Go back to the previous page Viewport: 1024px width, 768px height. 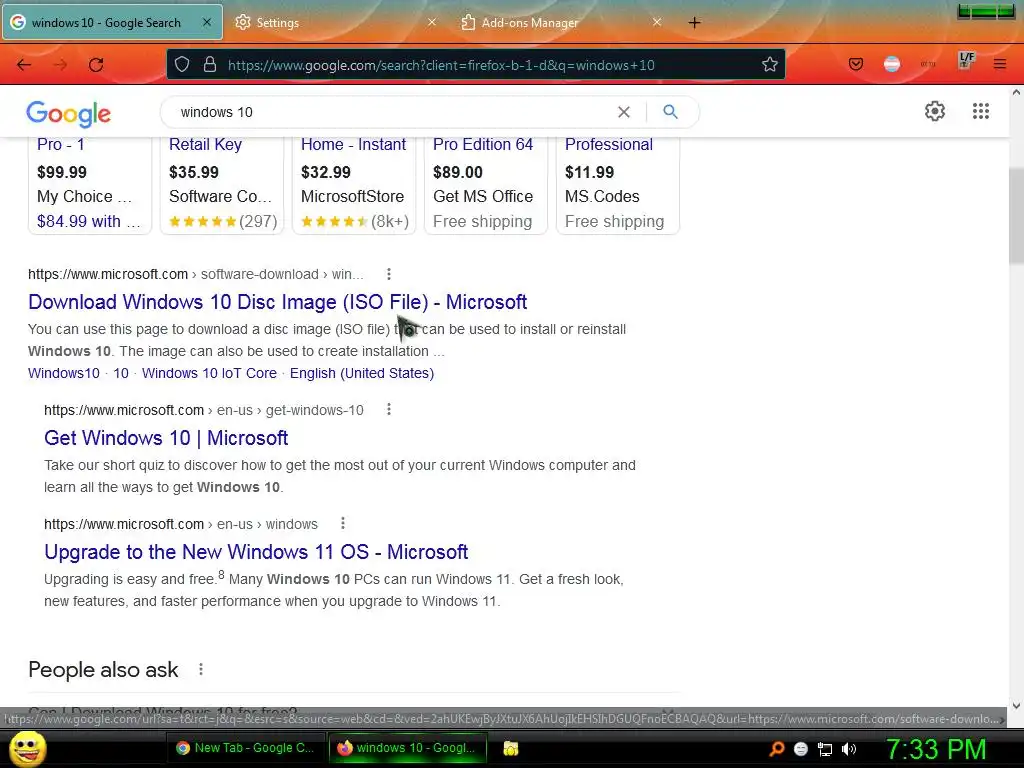(x=24, y=65)
